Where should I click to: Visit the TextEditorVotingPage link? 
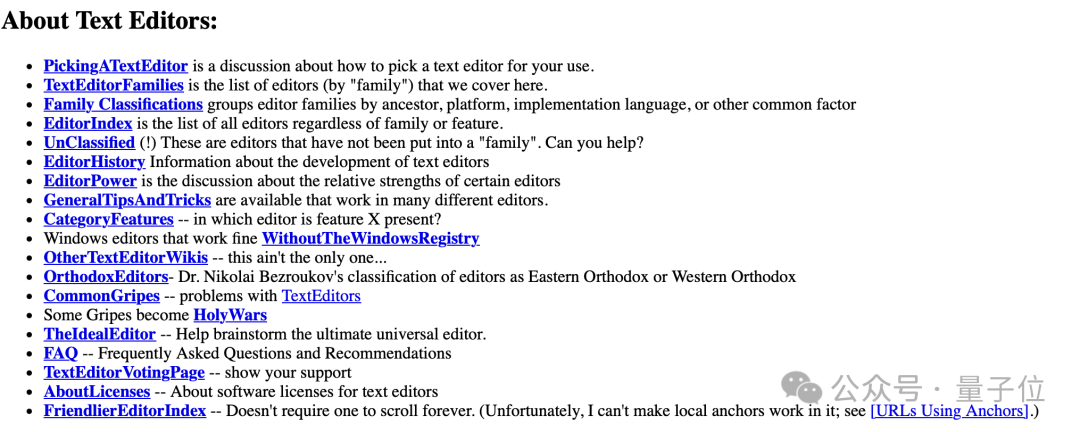125,373
